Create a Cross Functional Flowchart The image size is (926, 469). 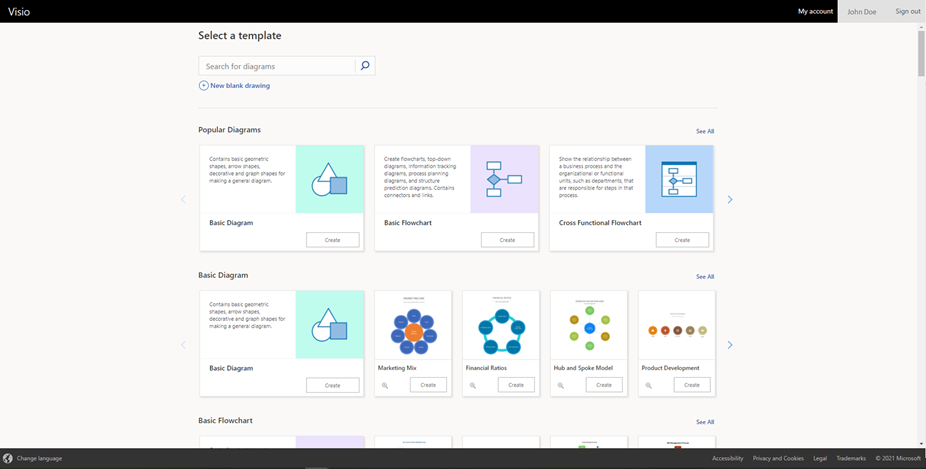pyautogui.click(x=682, y=240)
